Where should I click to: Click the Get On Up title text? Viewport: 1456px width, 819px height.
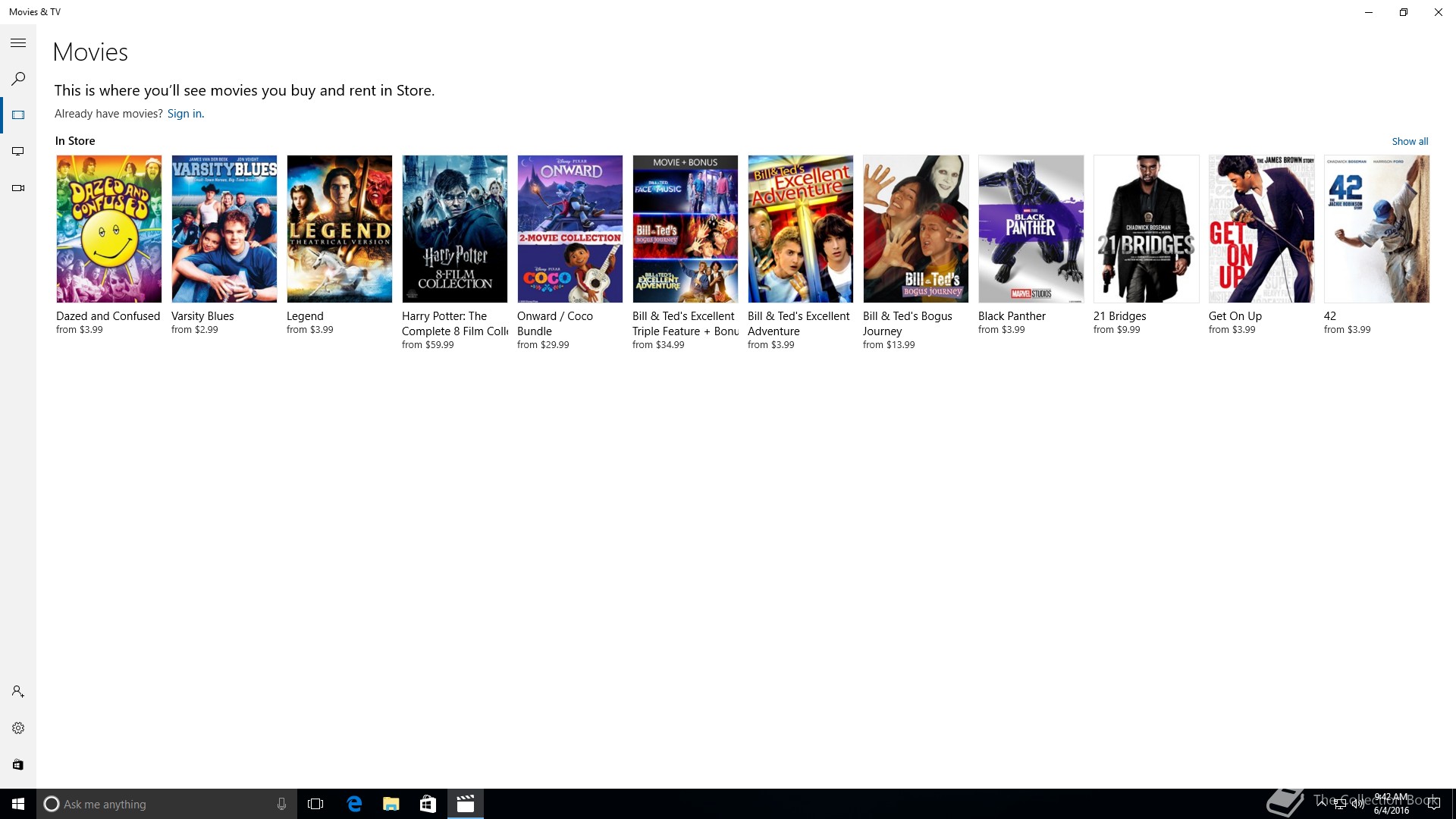pyautogui.click(x=1235, y=316)
